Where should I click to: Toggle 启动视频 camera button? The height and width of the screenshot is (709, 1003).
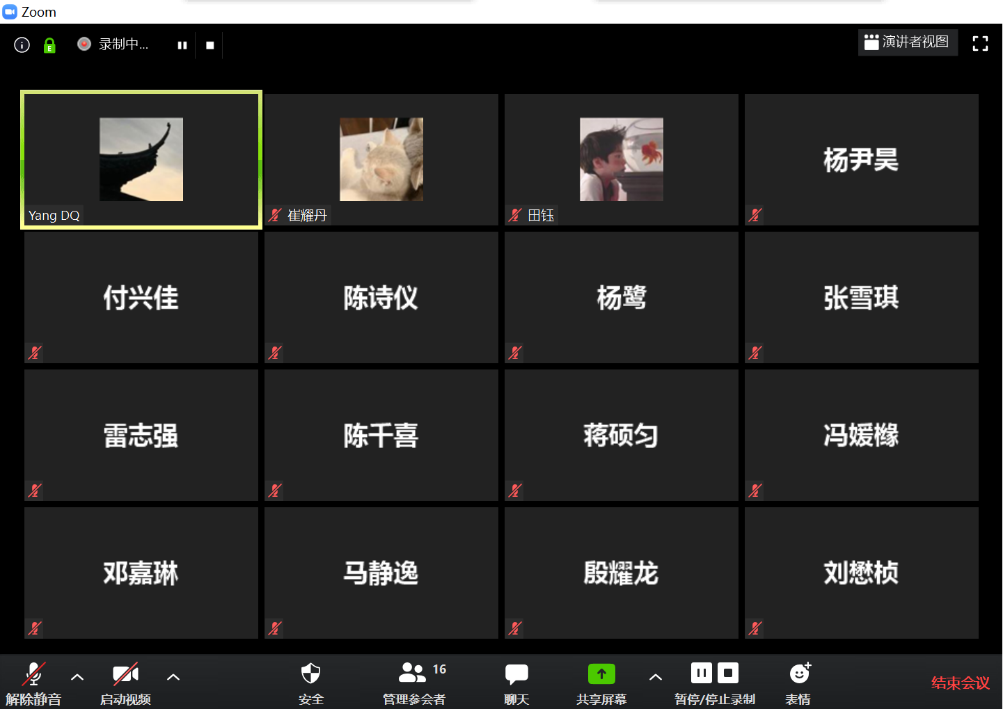[x=125, y=674]
